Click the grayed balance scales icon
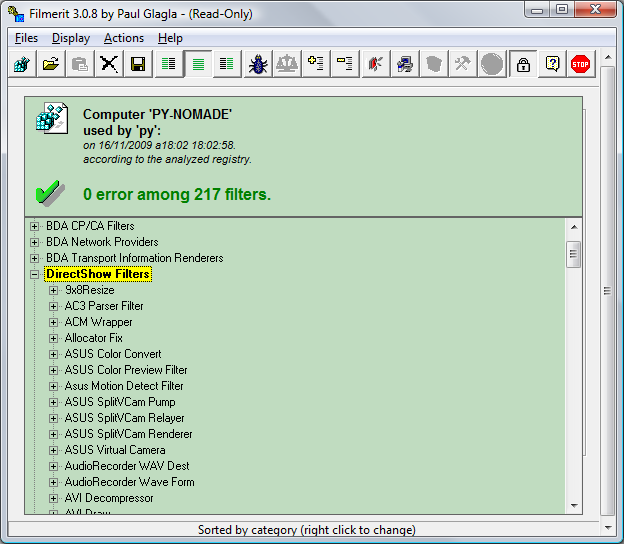The height and width of the screenshot is (544, 624). pyautogui.click(x=287, y=64)
